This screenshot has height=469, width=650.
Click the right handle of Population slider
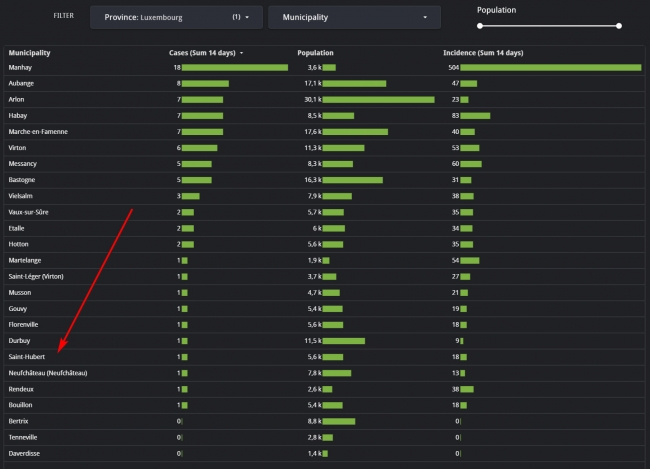tap(619, 26)
